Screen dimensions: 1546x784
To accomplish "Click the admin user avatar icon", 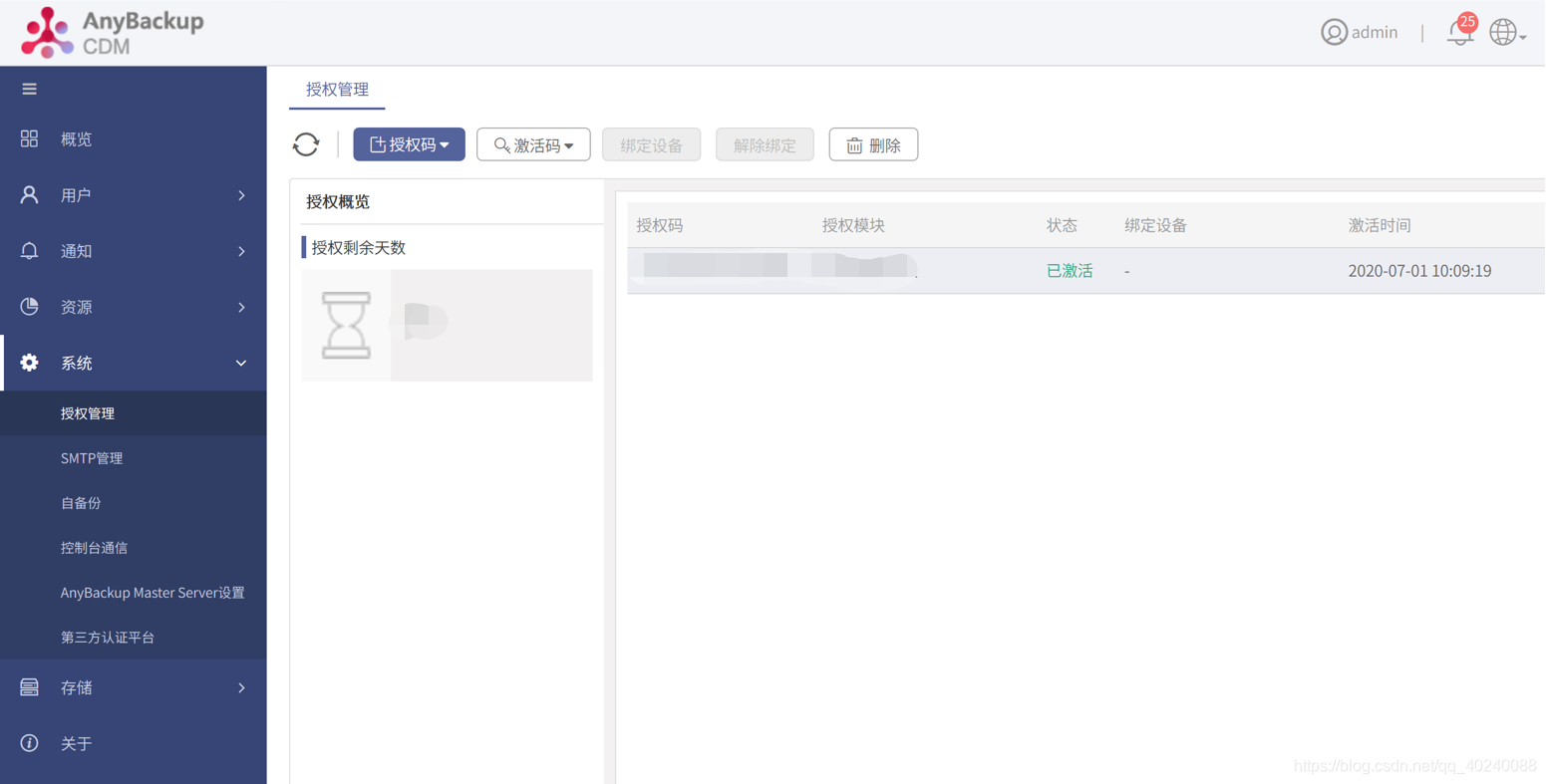I will point(1334,32).
